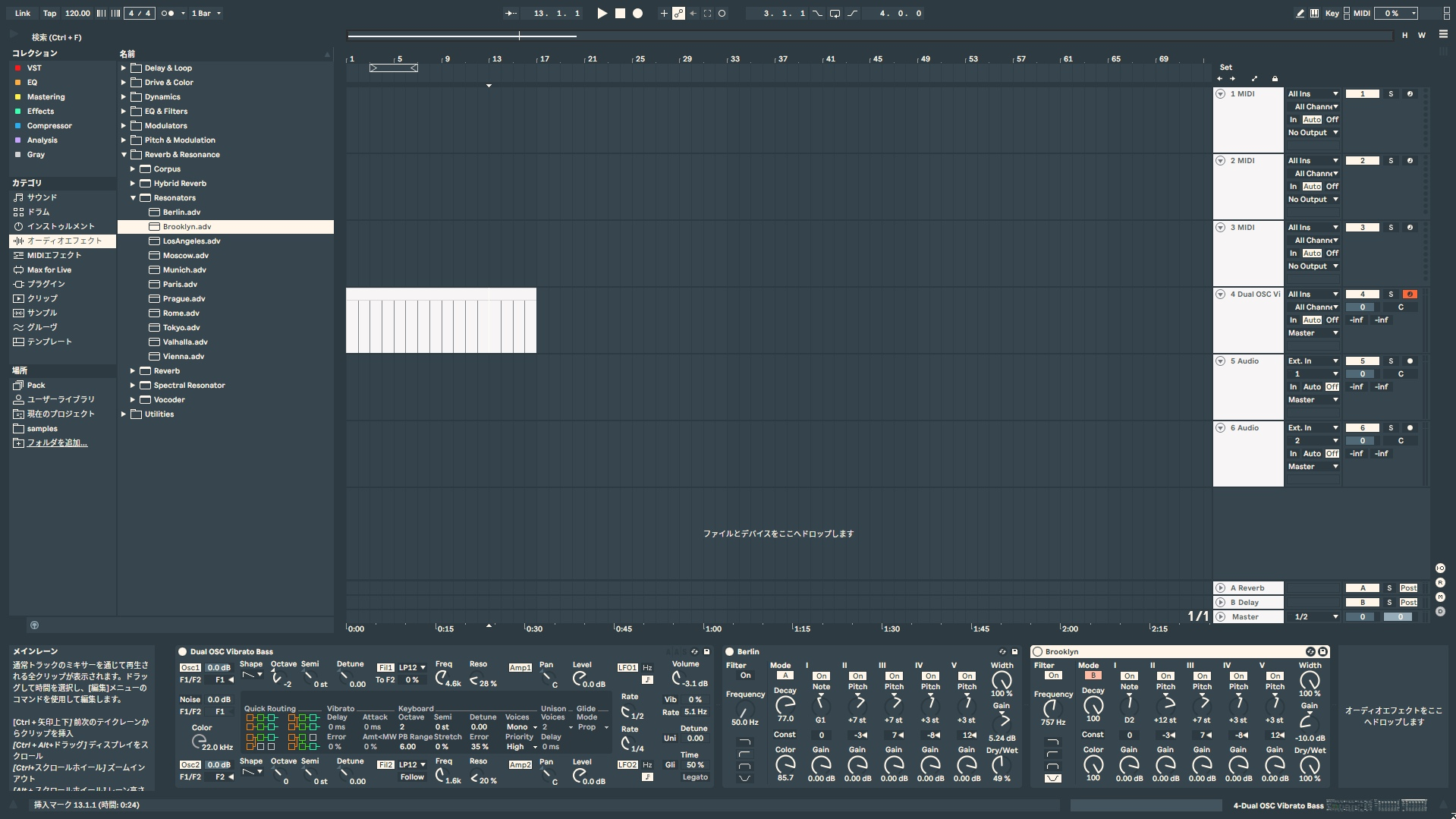1456x819 pixels.
Task: Click the Stop button in the transport
Action: [620, 13]
